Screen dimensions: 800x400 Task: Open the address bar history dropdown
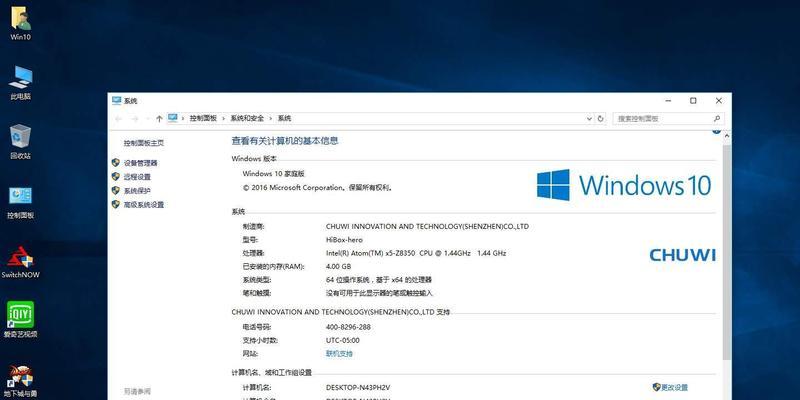coord(590,118)
